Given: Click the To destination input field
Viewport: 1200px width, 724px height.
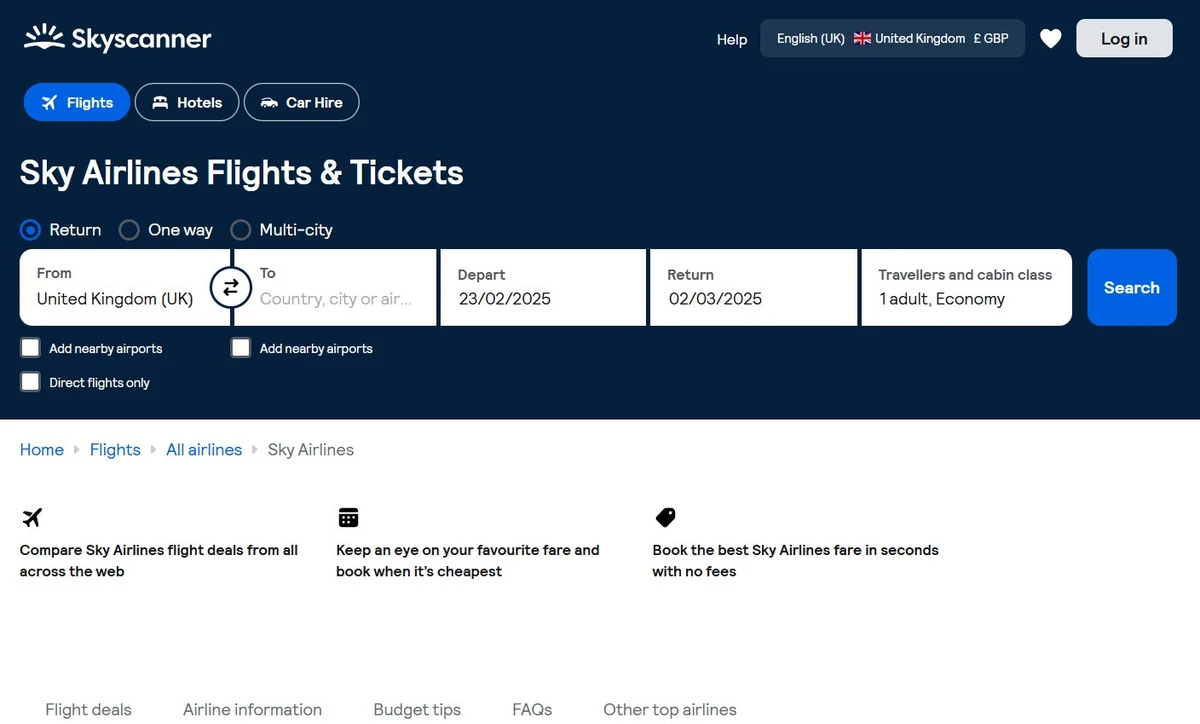Looking at the screenshot, I should [x=337, y=298].
